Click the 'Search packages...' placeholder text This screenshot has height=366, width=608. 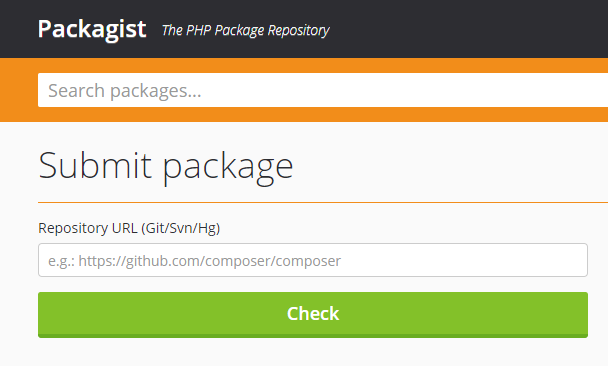(124, 91)
